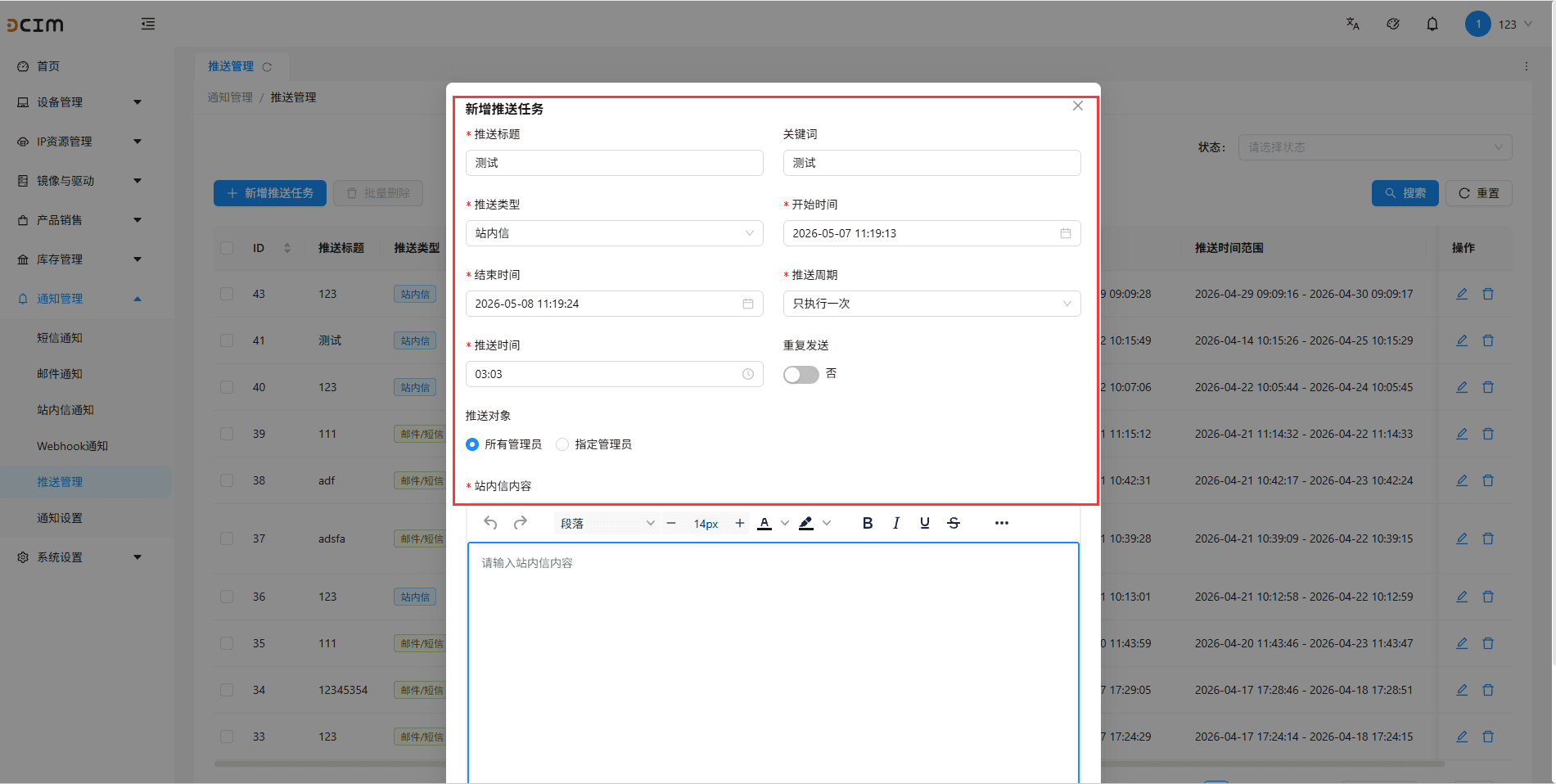Refresh the 推送管理 tab icon
This screenshot has width=1556, height=784.
267,66
